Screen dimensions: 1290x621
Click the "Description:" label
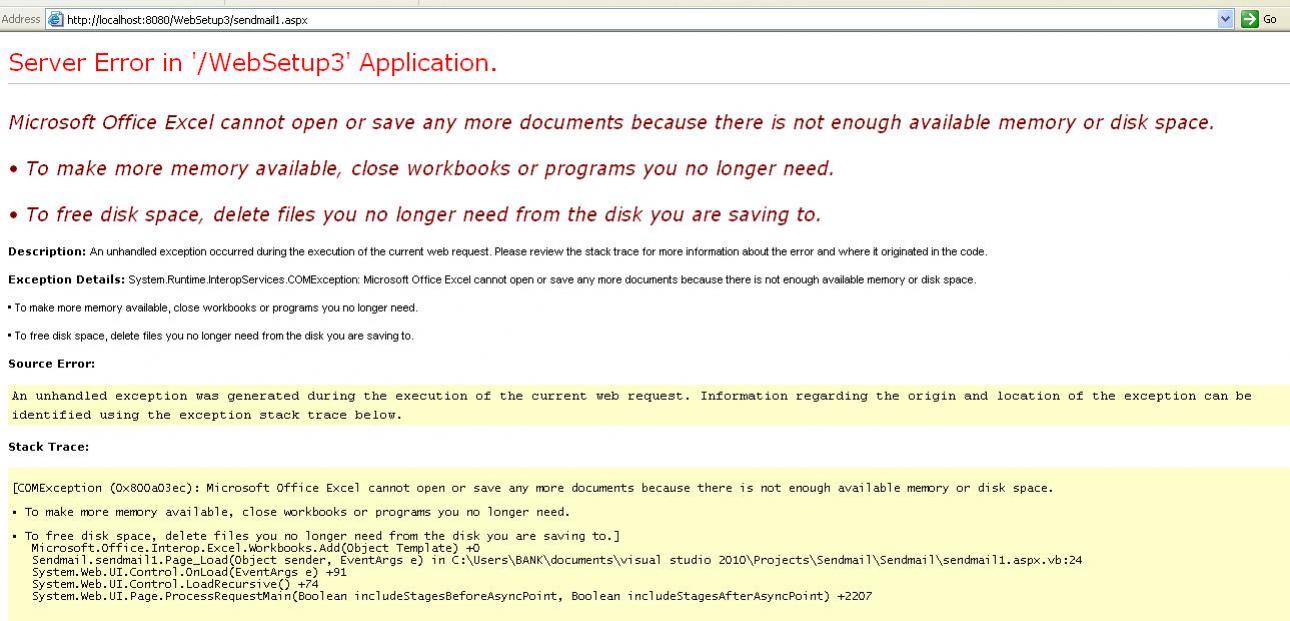point(47,251)
